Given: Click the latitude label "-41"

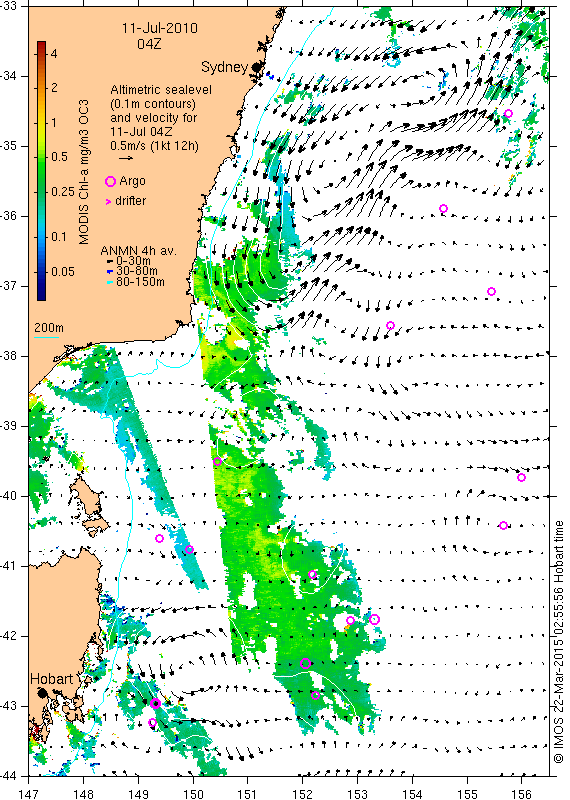Looking at the screenshot, I should point(9,566).
